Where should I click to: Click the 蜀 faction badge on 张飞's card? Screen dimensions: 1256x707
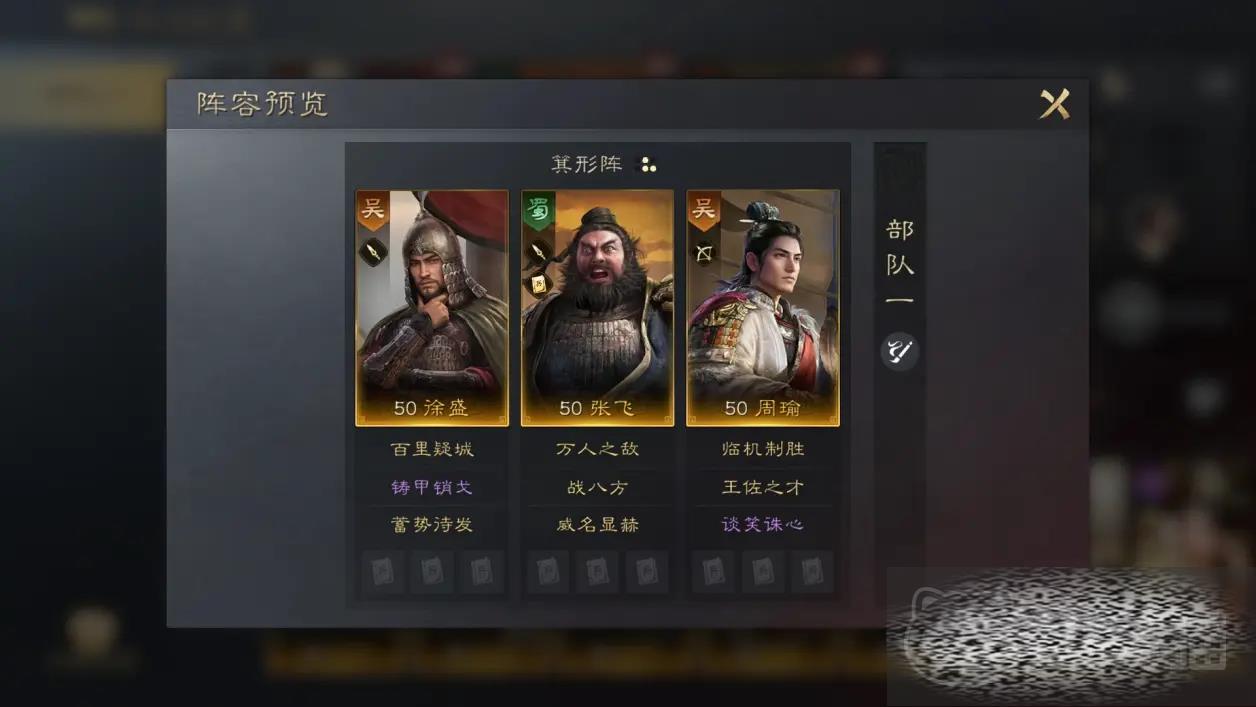tap(539, 210)
